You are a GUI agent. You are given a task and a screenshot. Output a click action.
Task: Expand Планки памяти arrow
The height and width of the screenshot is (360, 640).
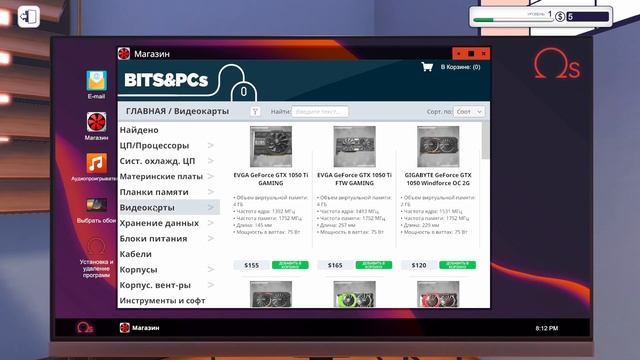(211, 192)
